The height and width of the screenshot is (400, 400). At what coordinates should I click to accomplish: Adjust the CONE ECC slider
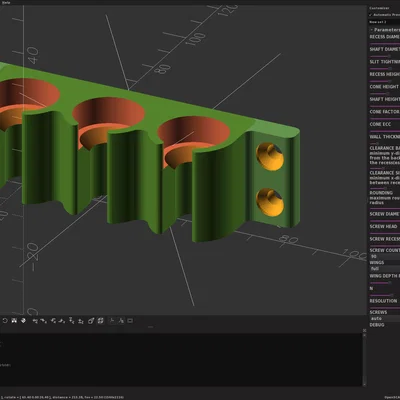pyautogui.click(x=385, y=131)
